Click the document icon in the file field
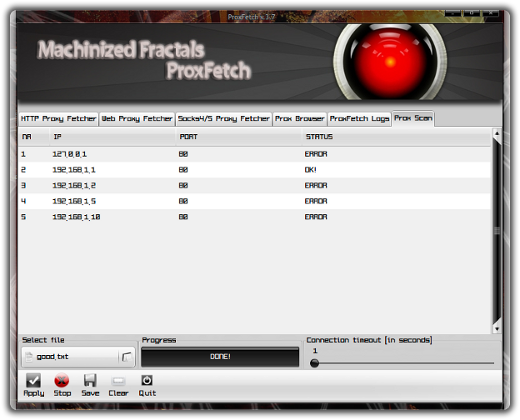Screen dimensions: 520x420 (29, 357)
